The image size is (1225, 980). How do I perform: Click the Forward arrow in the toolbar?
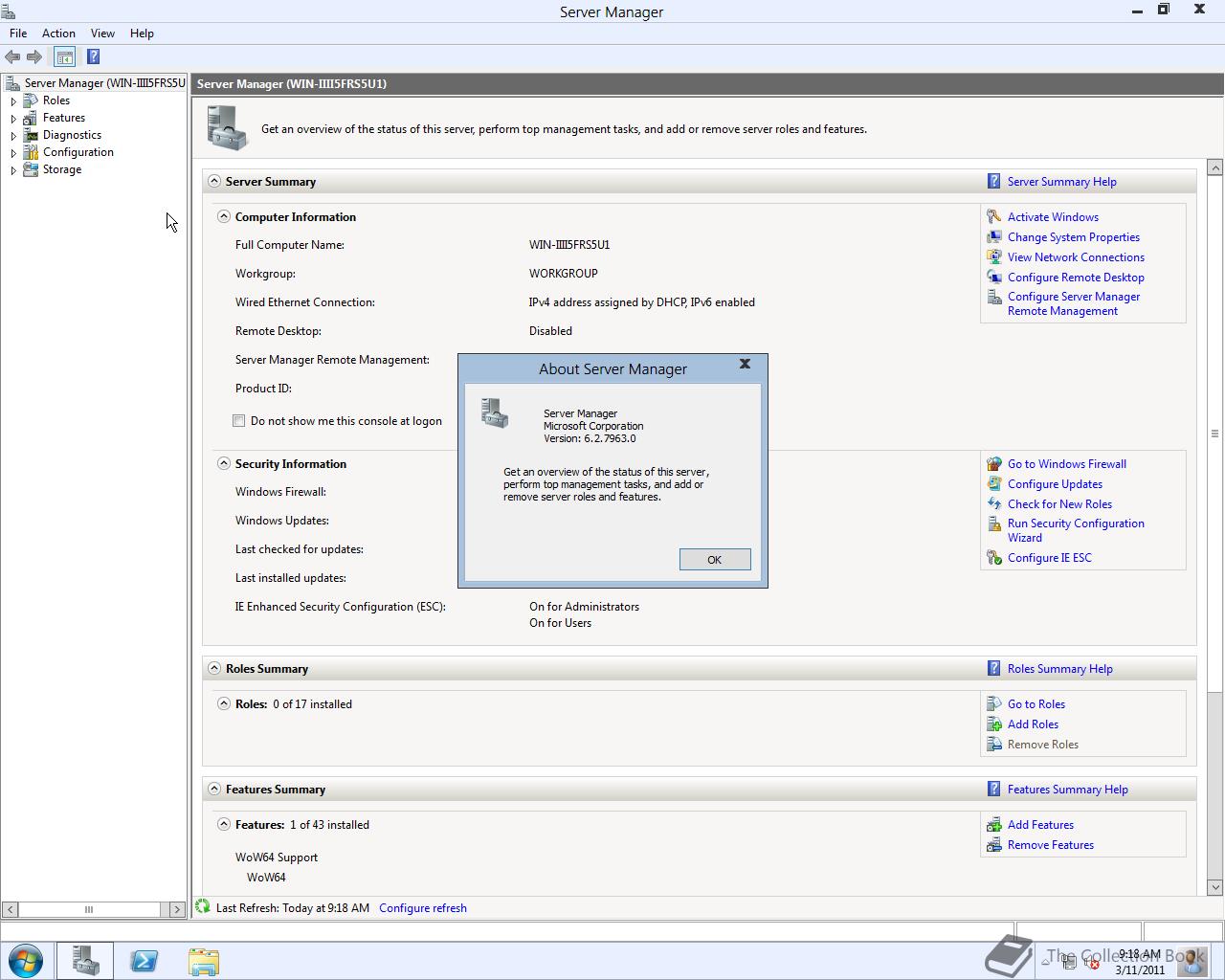coord(34,57)
